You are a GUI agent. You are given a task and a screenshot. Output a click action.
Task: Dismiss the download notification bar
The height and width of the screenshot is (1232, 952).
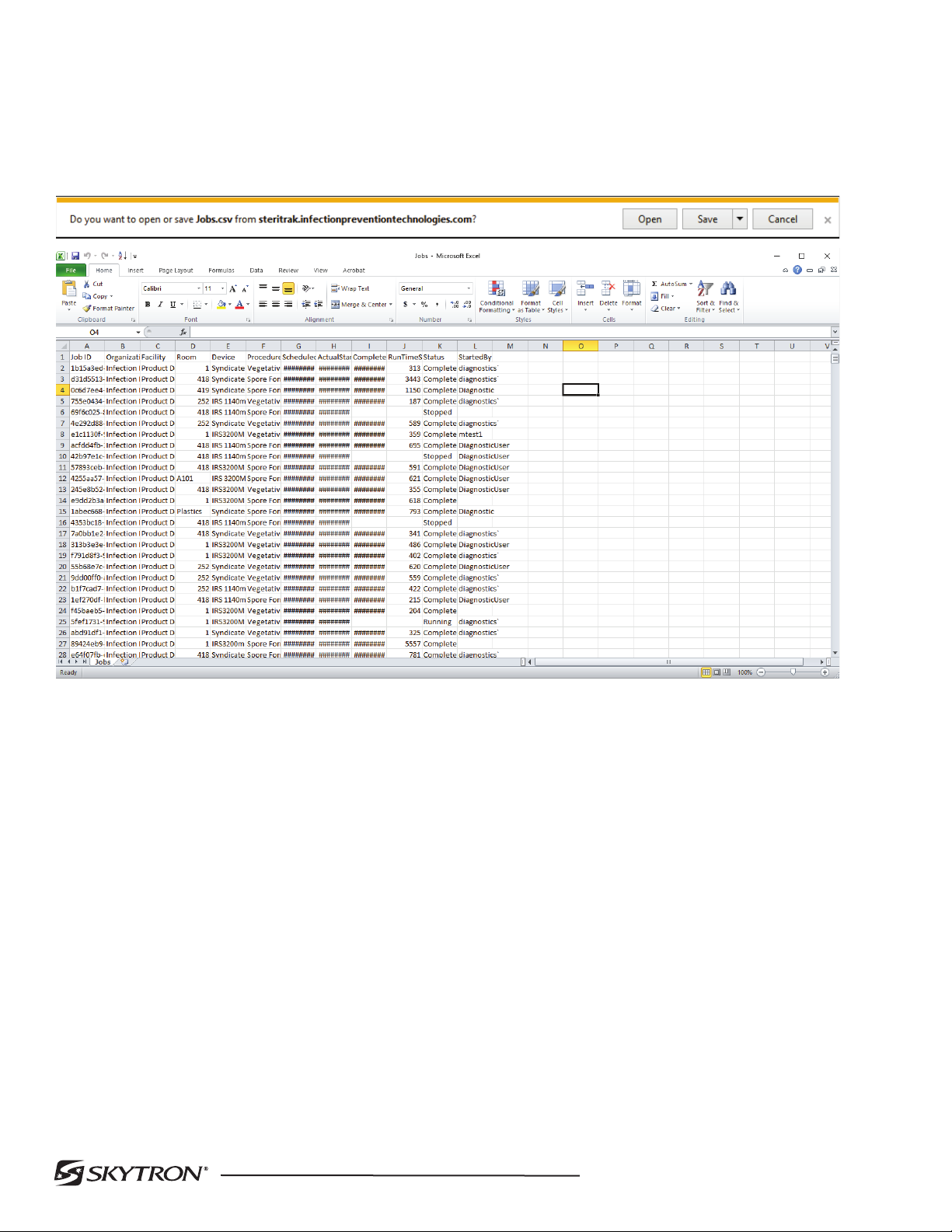pos(828,220)
